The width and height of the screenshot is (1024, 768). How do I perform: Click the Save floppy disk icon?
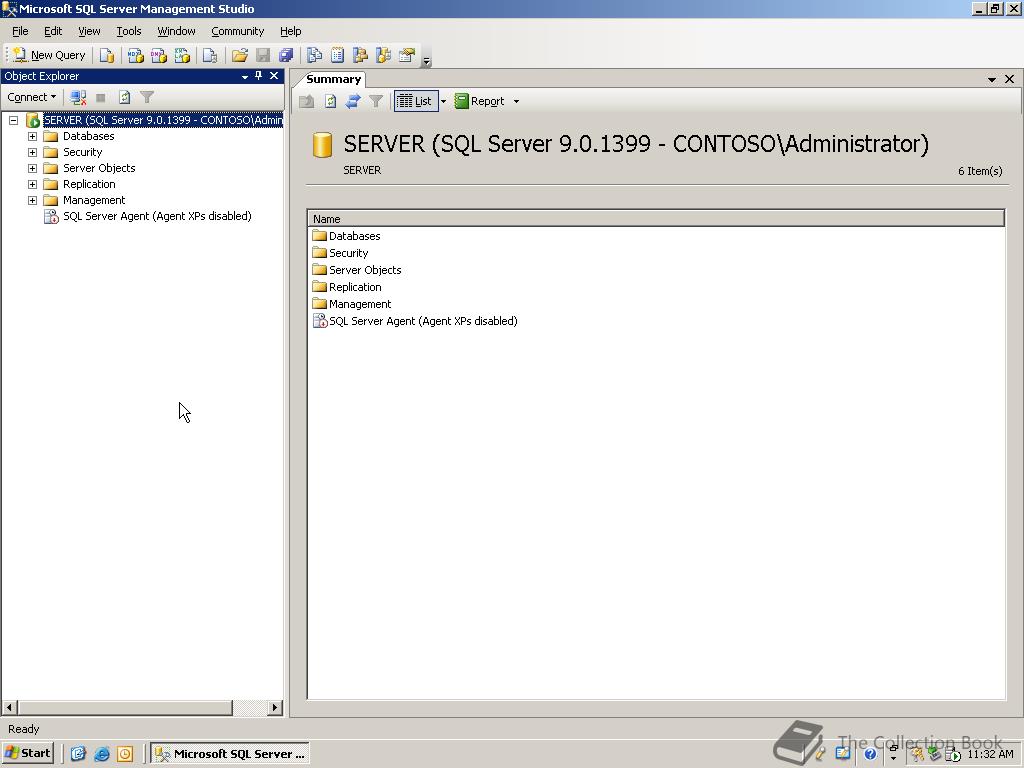pos(263,56)
